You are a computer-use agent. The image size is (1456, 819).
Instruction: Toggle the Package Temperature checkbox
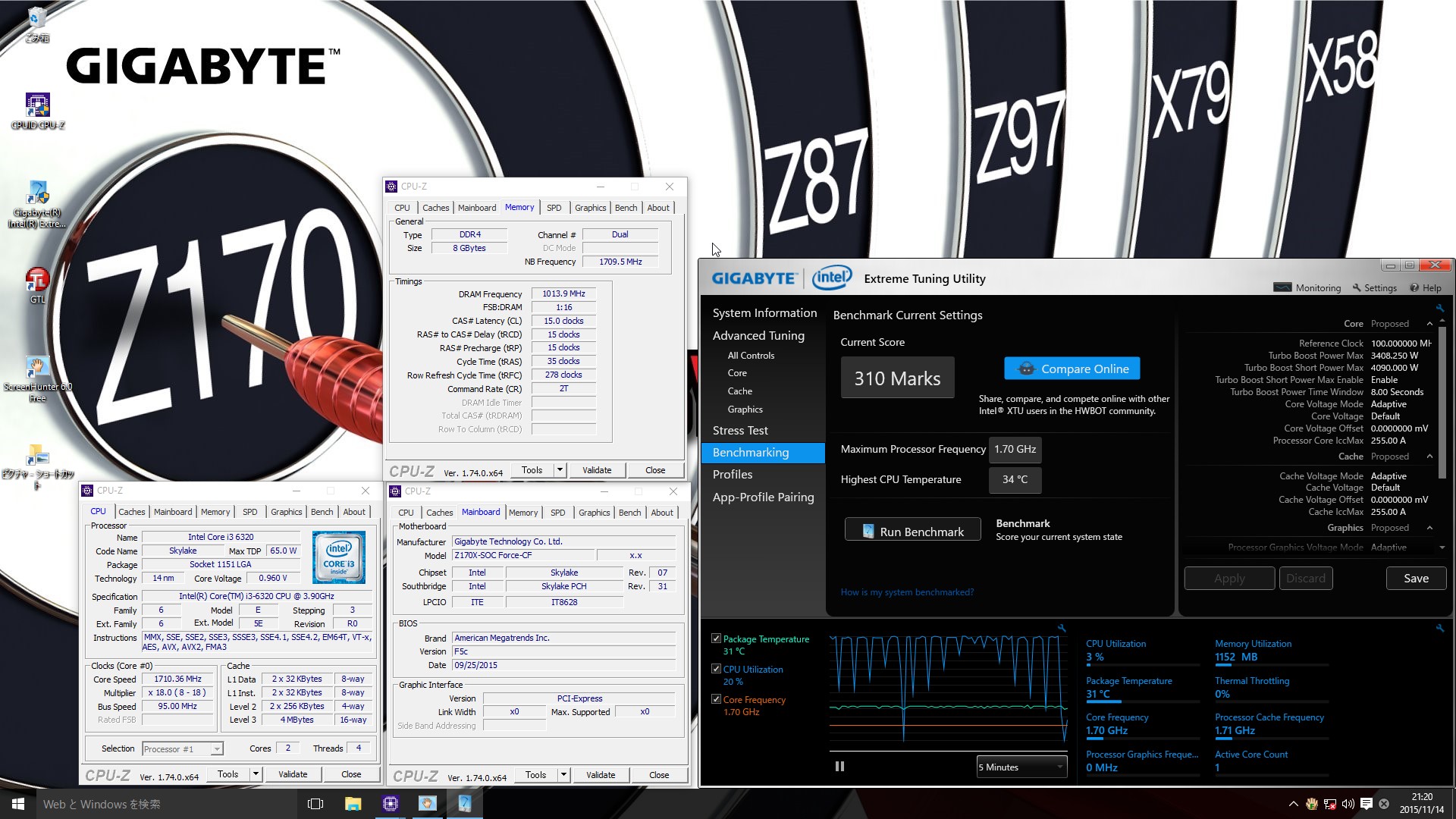(716, 639)
